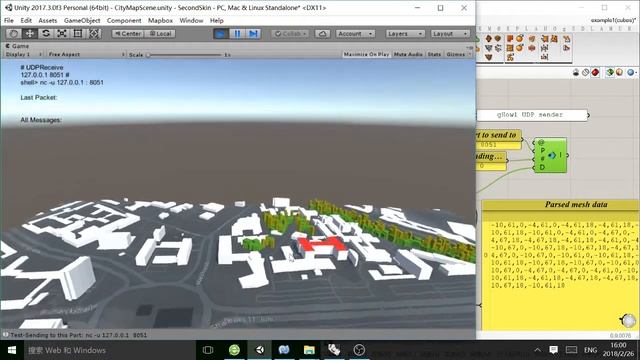
Task: Open Unity cloud services button
Action: tap(322, 33)
